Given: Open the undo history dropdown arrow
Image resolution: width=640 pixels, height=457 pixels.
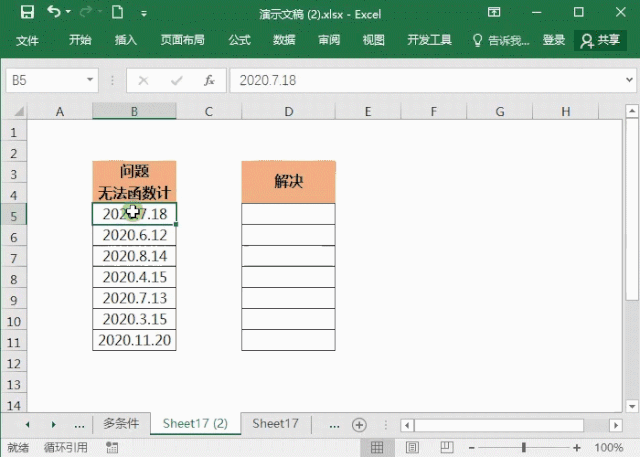Looking at the screenshot, I should pyautogui.click(x=68, y=12).
